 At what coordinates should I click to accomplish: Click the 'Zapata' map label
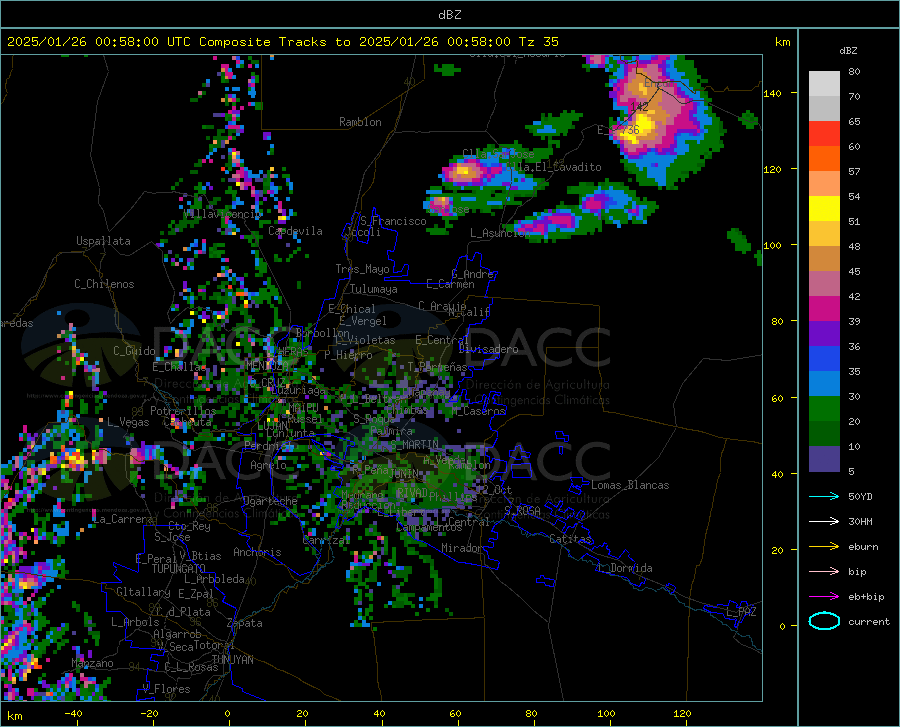[x=245, y=623]
